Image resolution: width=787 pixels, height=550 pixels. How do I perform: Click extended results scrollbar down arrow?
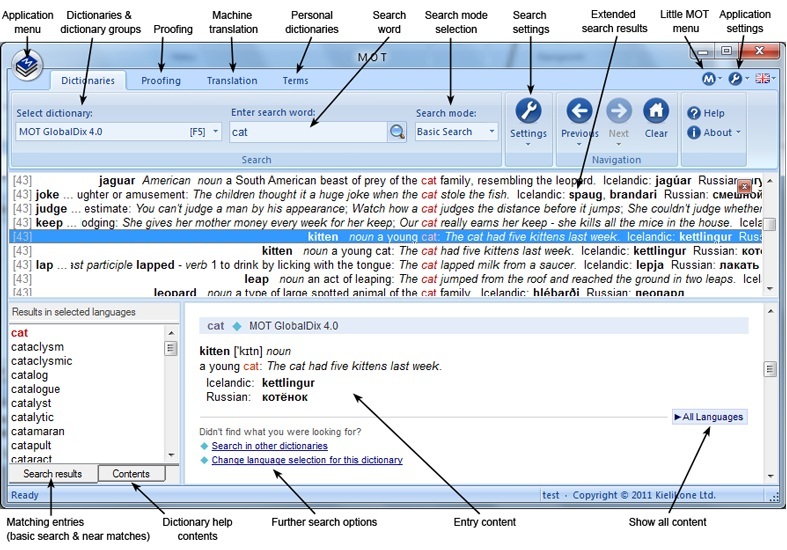click(770, 289)
